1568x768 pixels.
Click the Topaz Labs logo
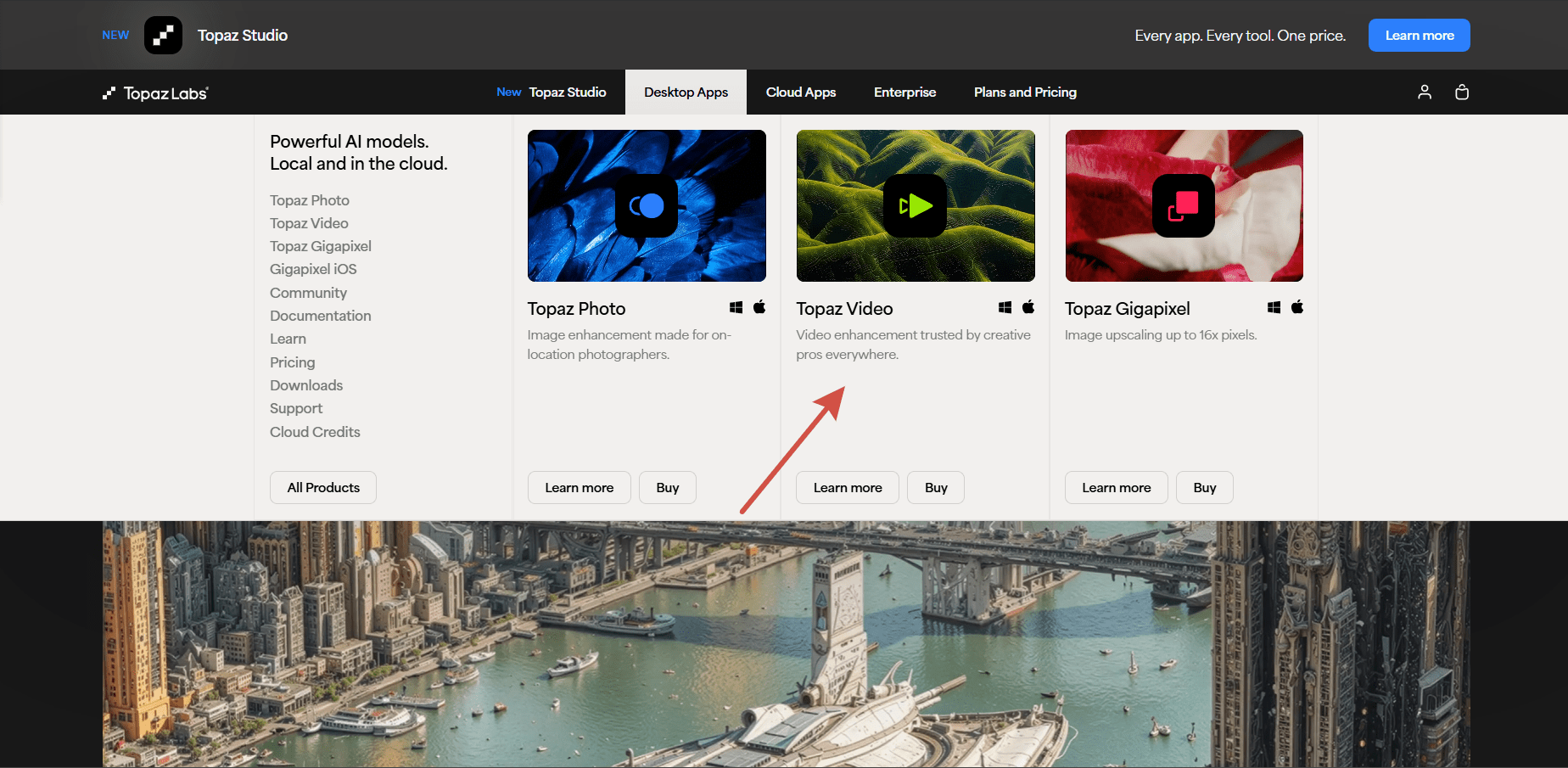(x=155, y=92)
